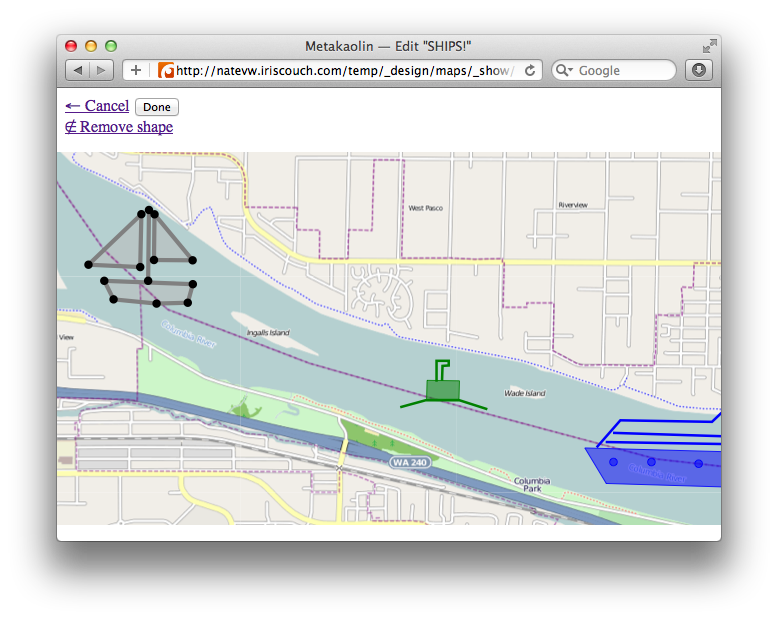Click the browser back arrow
This screenshot has height=620, width=778.
coord(78,70)
